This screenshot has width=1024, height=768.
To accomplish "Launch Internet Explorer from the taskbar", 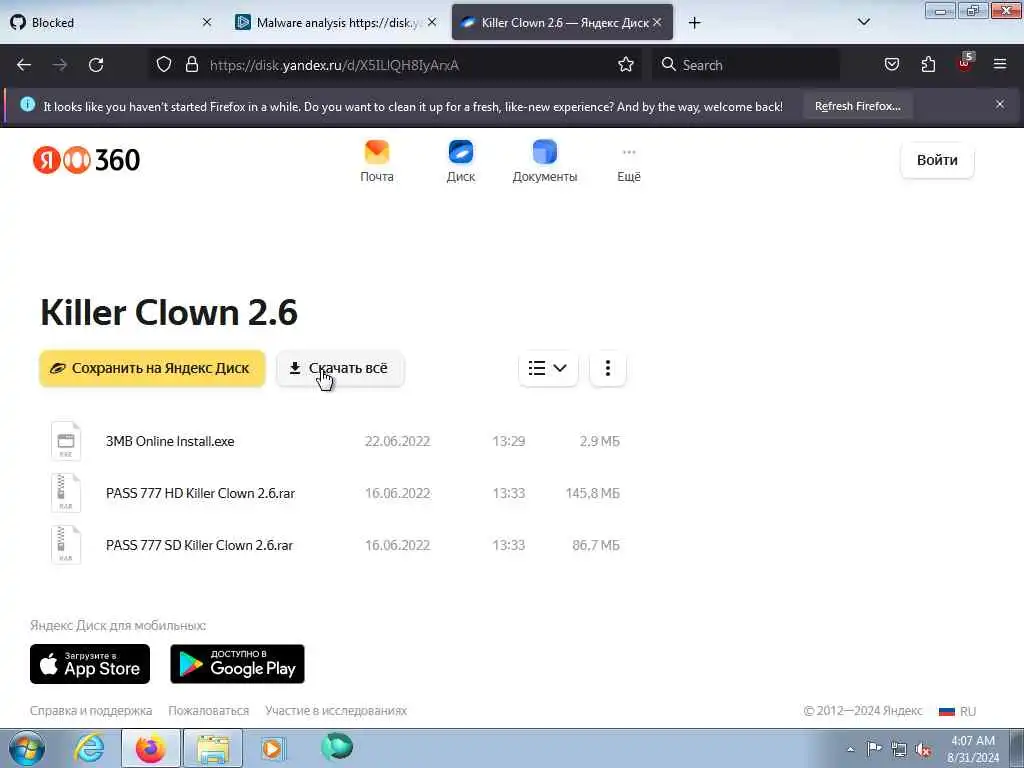I will tap(89, 748).
